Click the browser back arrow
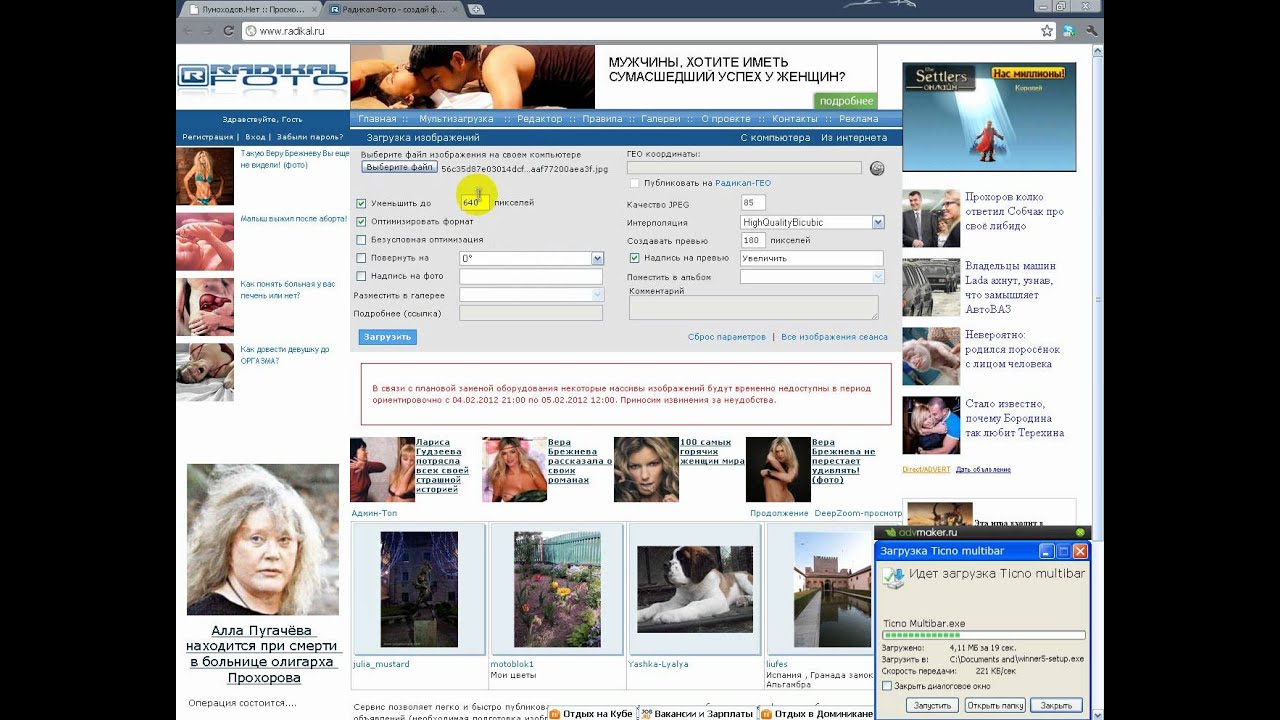Image resolution: width=1280 pixels, height=720 pixels. pos(189,31)
